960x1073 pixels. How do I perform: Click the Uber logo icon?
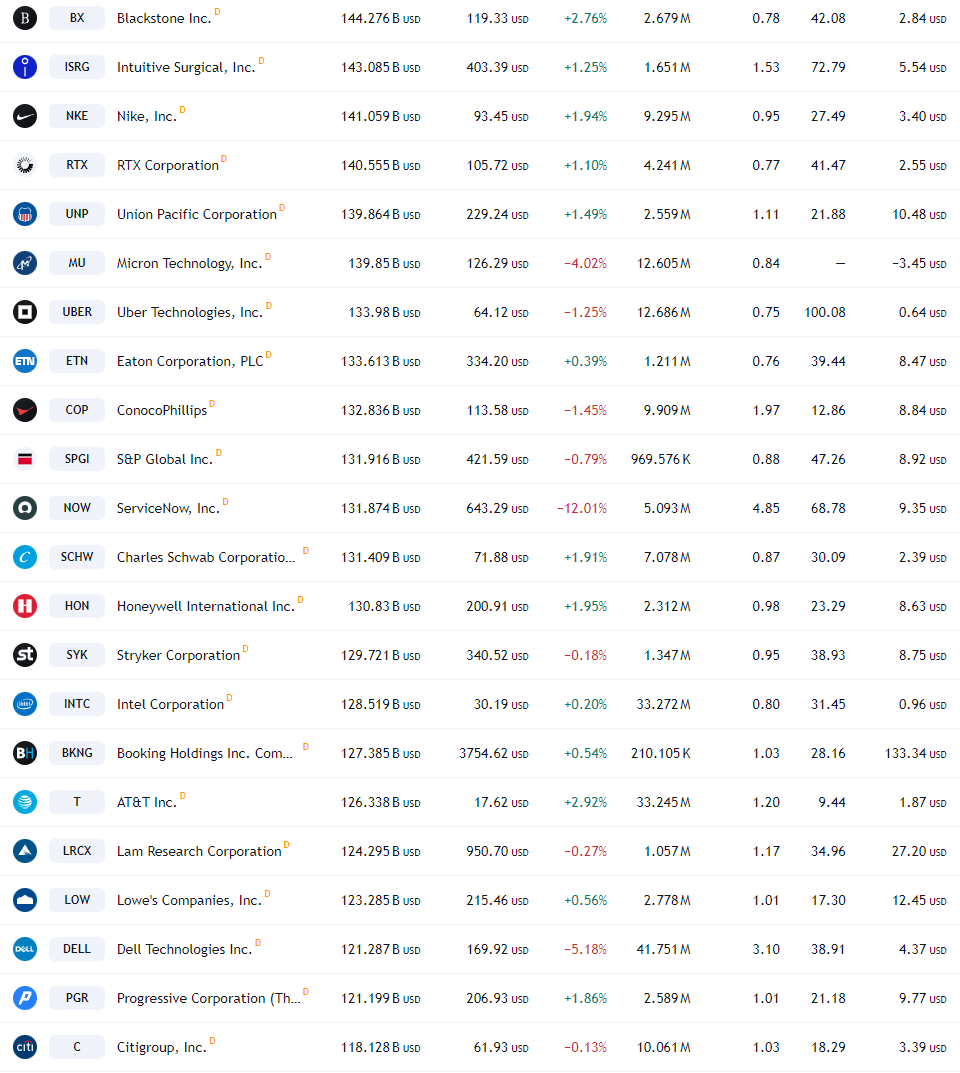click(25, 312)
